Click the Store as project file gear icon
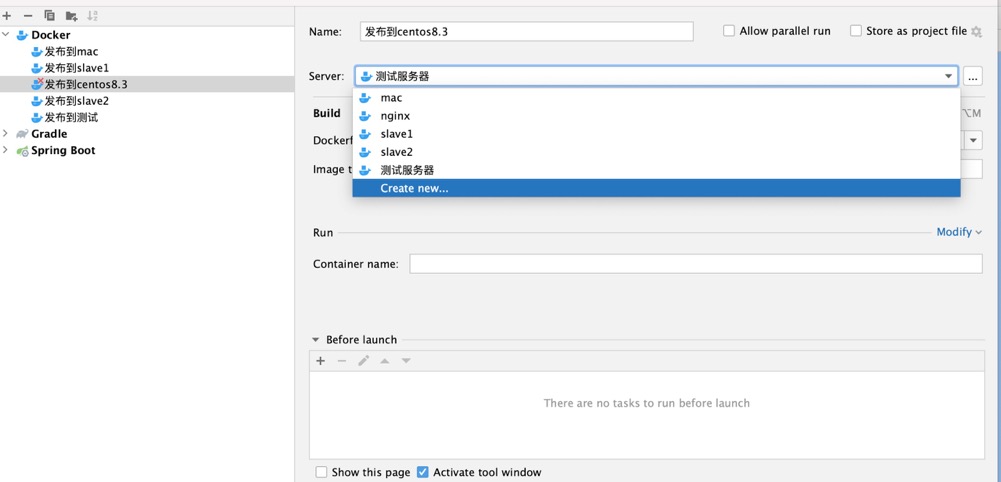The height and width of the screenshot is (482, 1001). point(977,32)
